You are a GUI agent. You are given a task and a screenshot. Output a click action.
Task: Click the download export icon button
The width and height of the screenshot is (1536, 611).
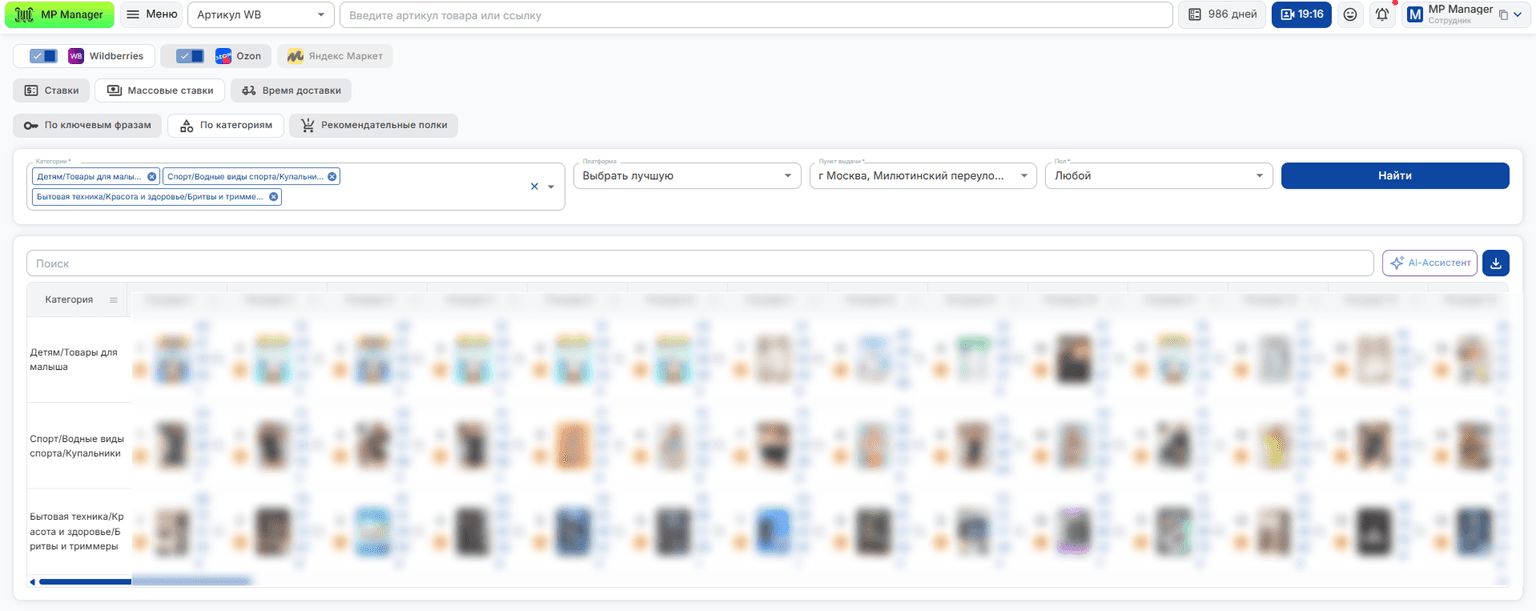1496,263
